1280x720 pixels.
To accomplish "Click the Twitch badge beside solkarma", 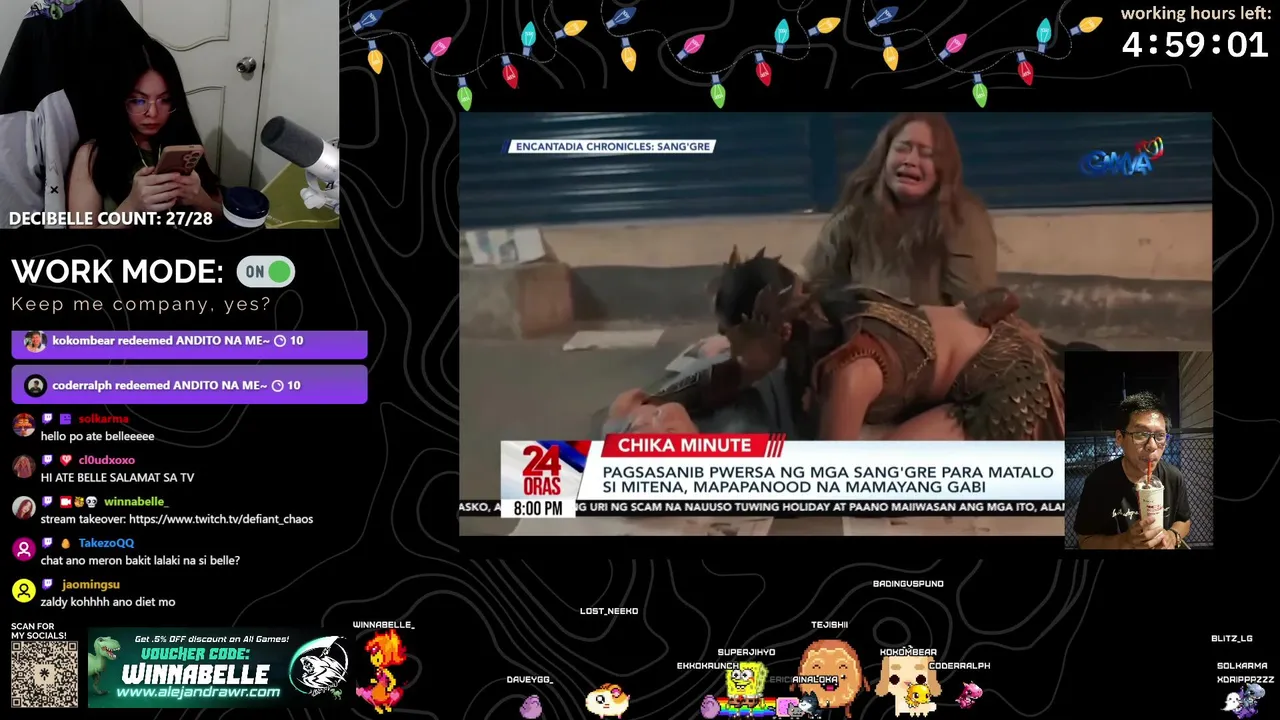I will (47, 419).
